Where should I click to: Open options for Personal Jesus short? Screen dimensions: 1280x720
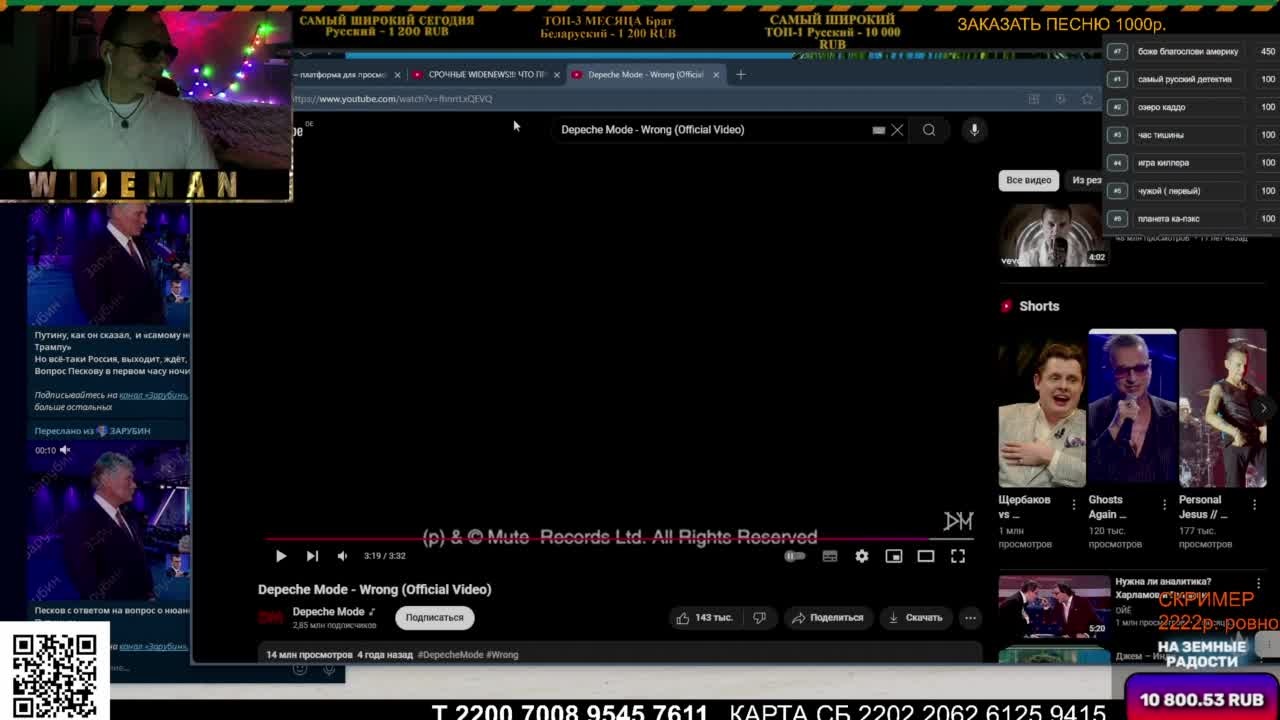(x=1254, y=505)
